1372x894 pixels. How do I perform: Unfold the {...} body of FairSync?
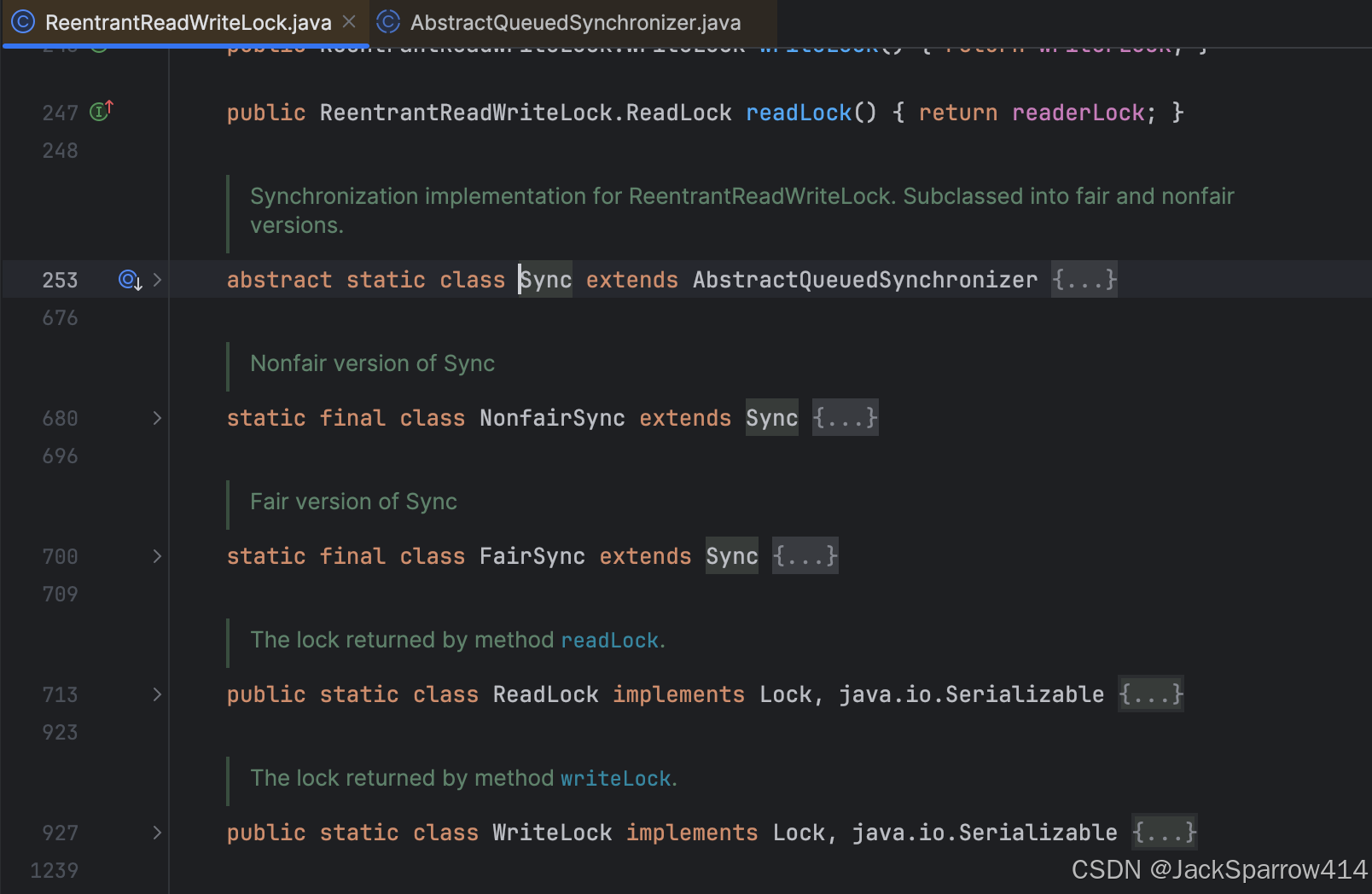pos(805,556)
